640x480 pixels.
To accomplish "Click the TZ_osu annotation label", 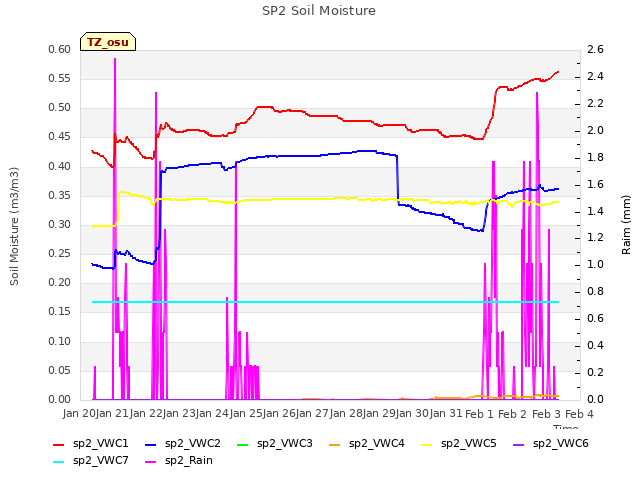I will (x=108, y=42).
